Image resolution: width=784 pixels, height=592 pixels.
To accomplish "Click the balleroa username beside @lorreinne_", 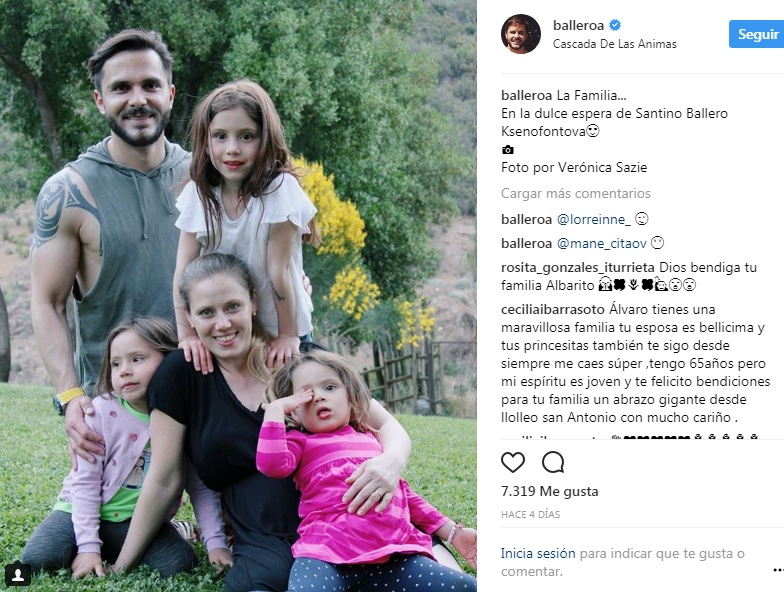I will click(526, 219).
